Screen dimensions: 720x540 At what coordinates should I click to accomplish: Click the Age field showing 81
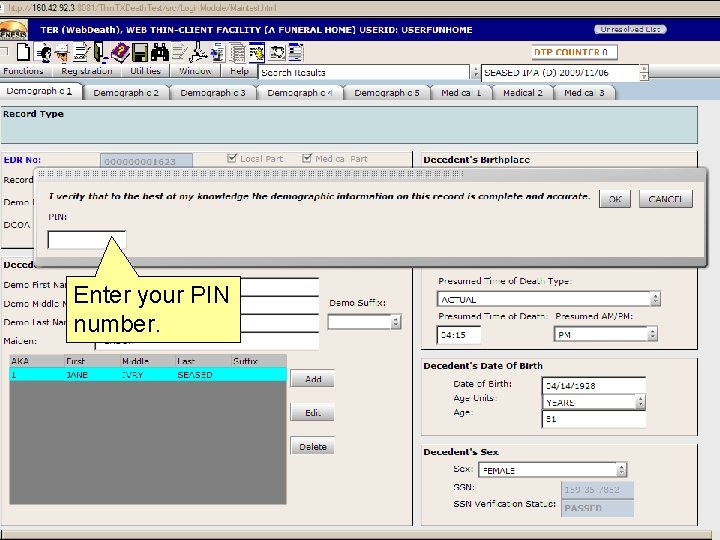(x=594, y=419)
